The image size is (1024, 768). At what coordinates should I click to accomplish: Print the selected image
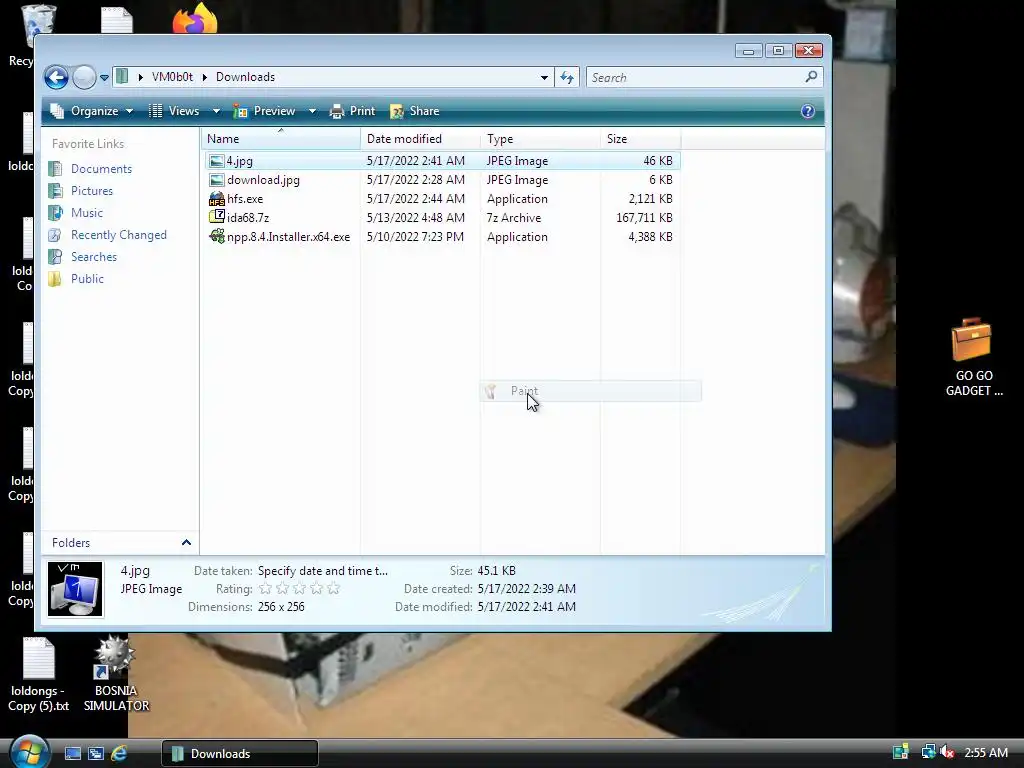(x=353, y=111)
